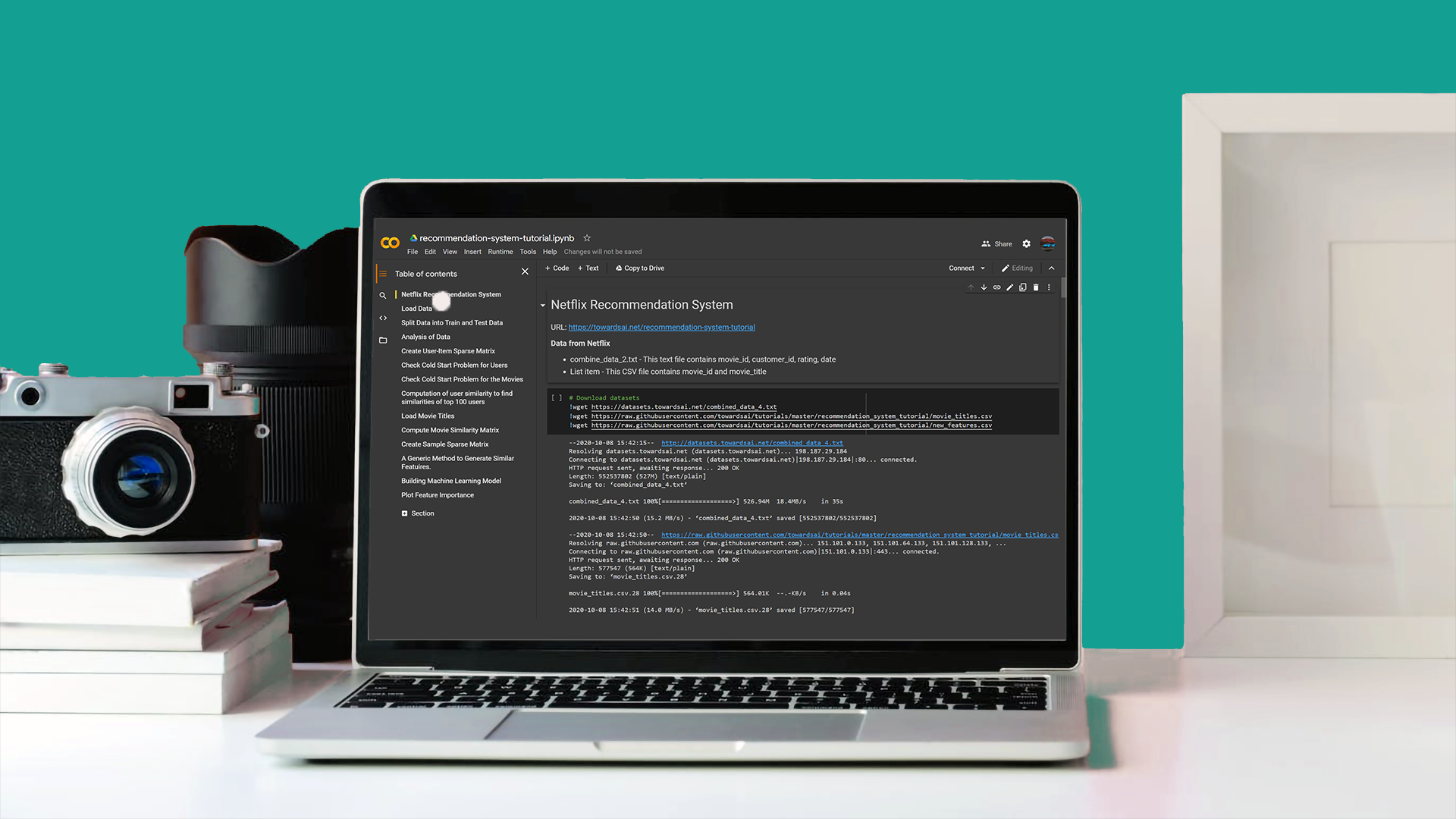Click the Add Text cell button

tap(589, 268)
